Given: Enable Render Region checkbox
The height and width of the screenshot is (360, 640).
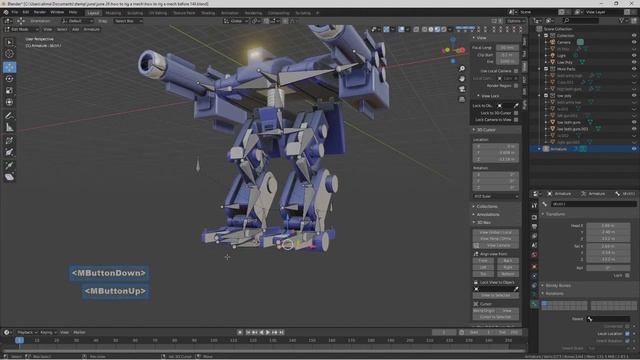Looking at the screenshot, I should coord(516,86).
